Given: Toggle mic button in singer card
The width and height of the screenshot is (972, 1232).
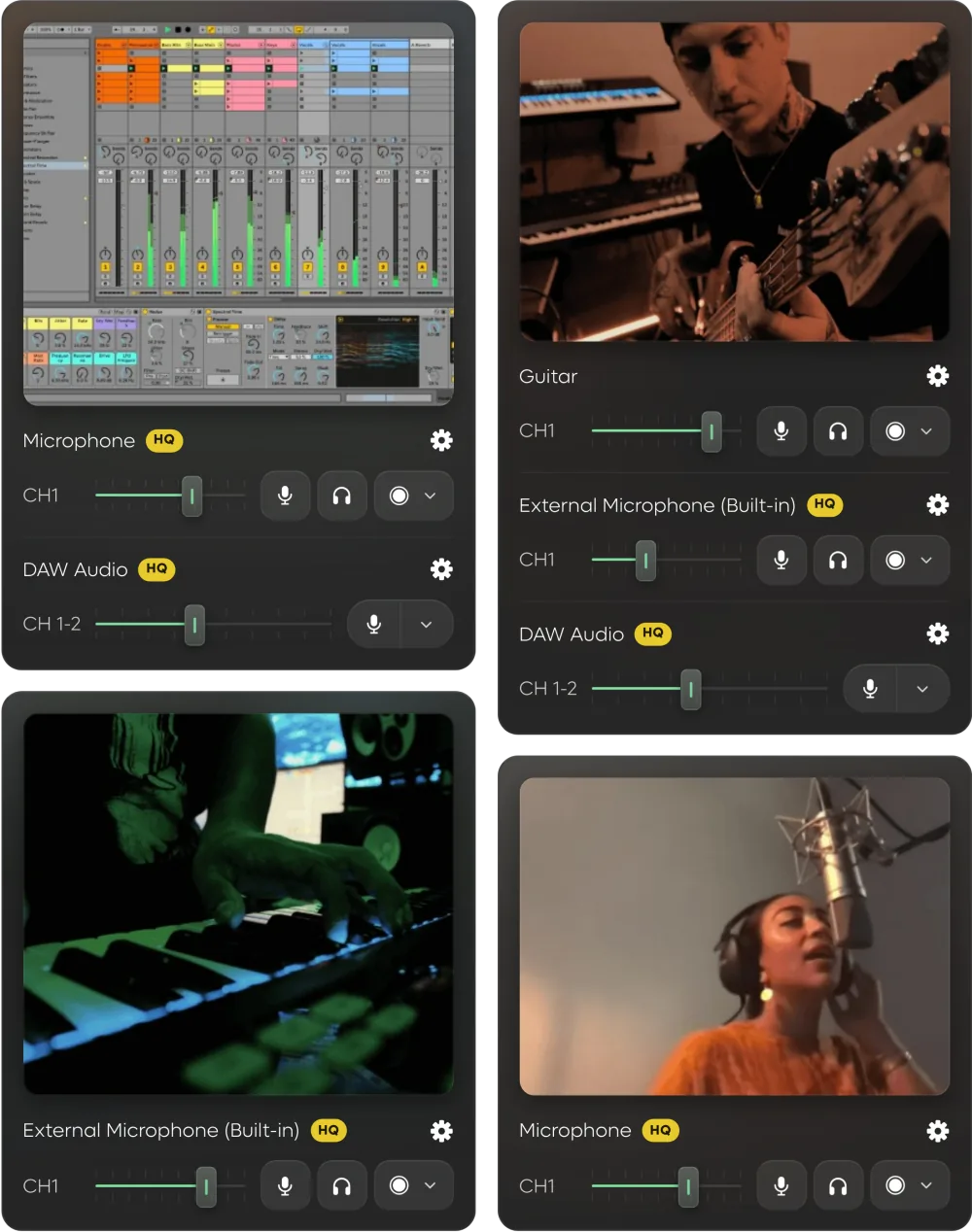Looking at the screenshot, I should (x=781, y=1185).
